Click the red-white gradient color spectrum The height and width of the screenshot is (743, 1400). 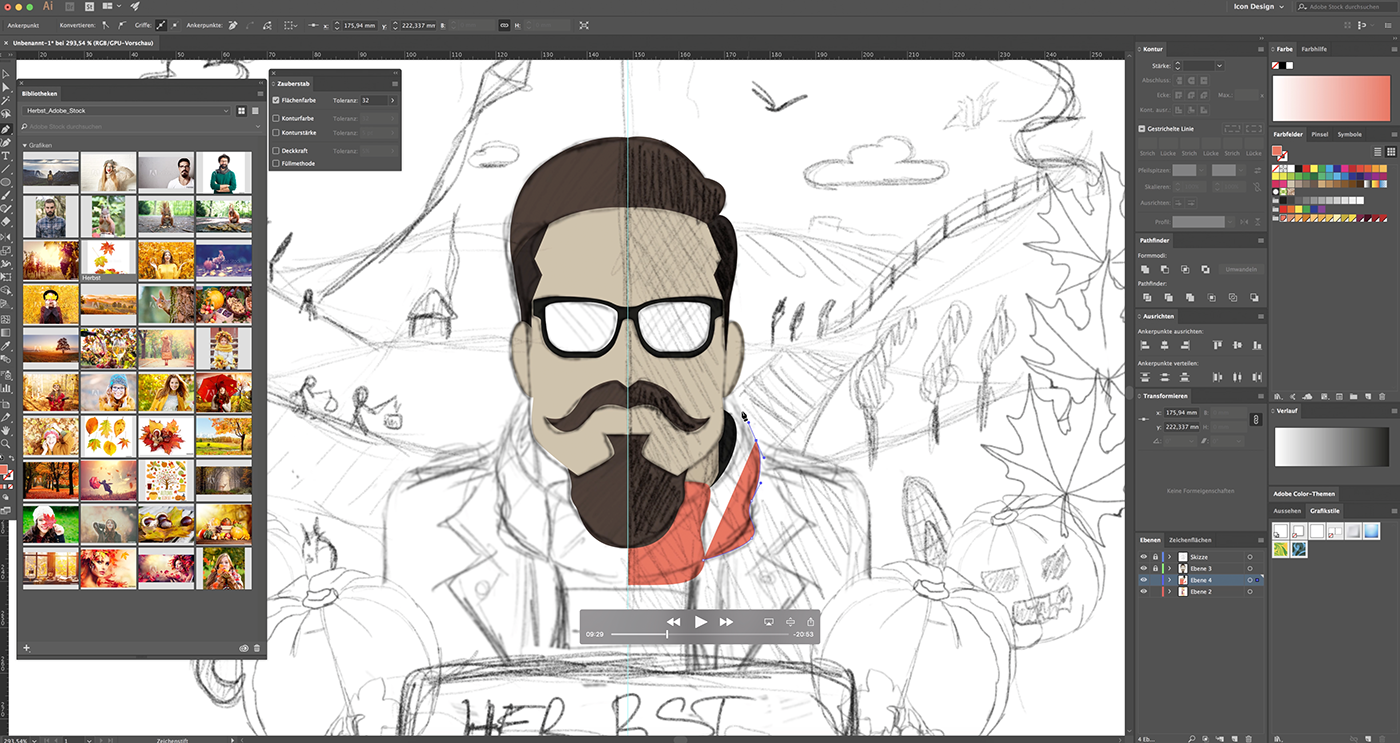[x=1331, y=98]
